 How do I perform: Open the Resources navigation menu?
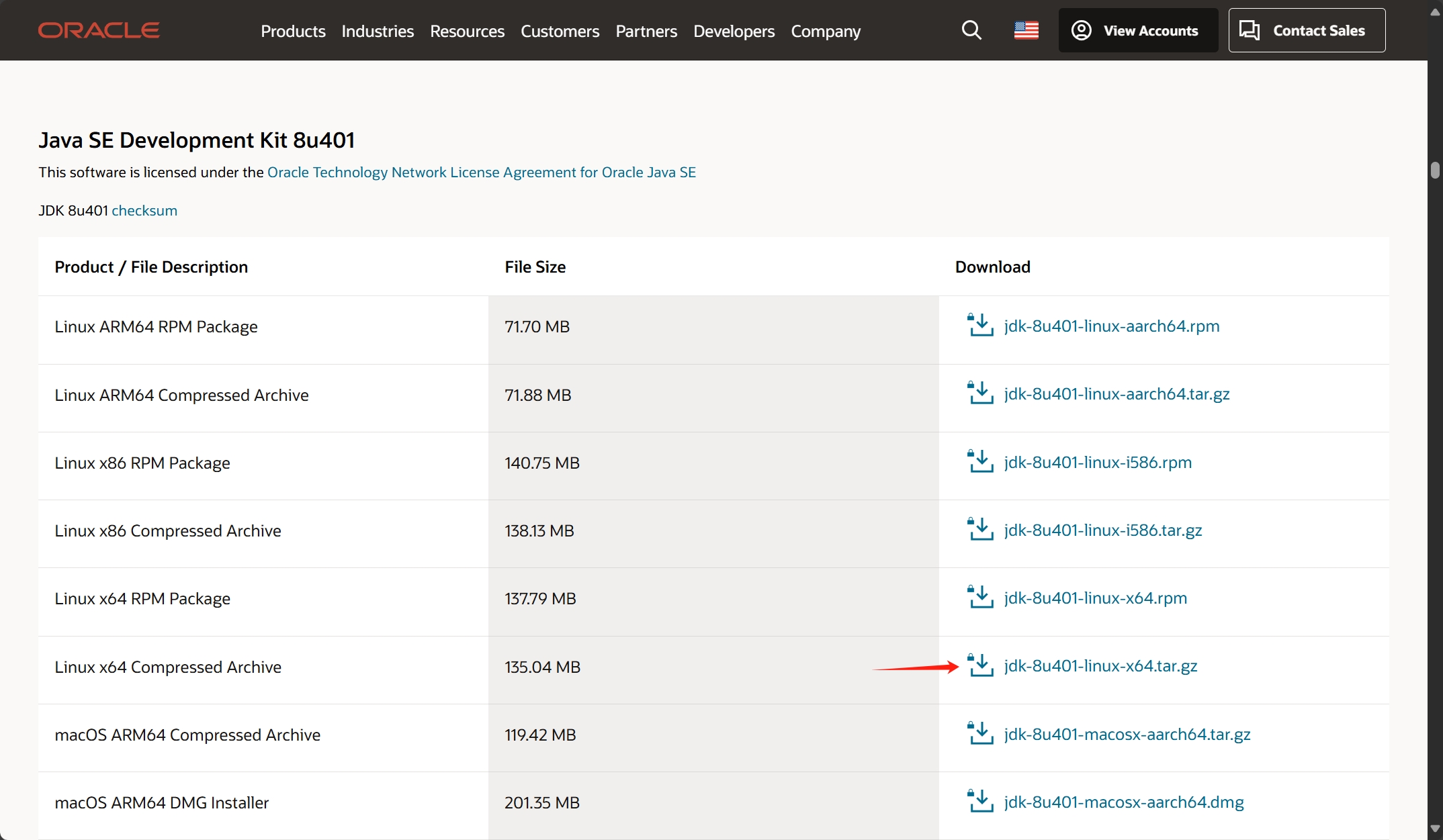tap(467, 31)
